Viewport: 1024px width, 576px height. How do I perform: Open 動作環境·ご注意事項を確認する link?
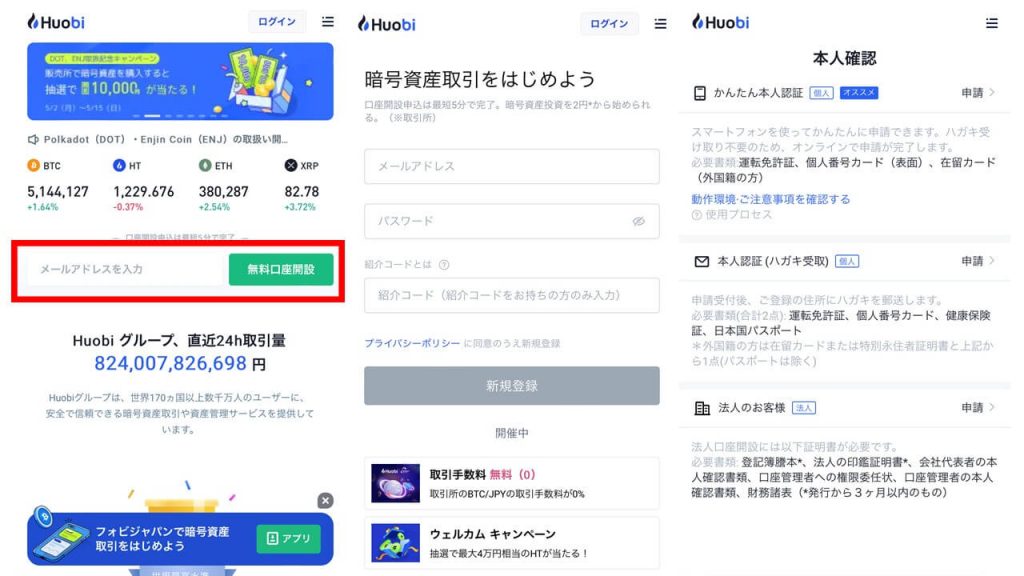[x=771, y=199]
